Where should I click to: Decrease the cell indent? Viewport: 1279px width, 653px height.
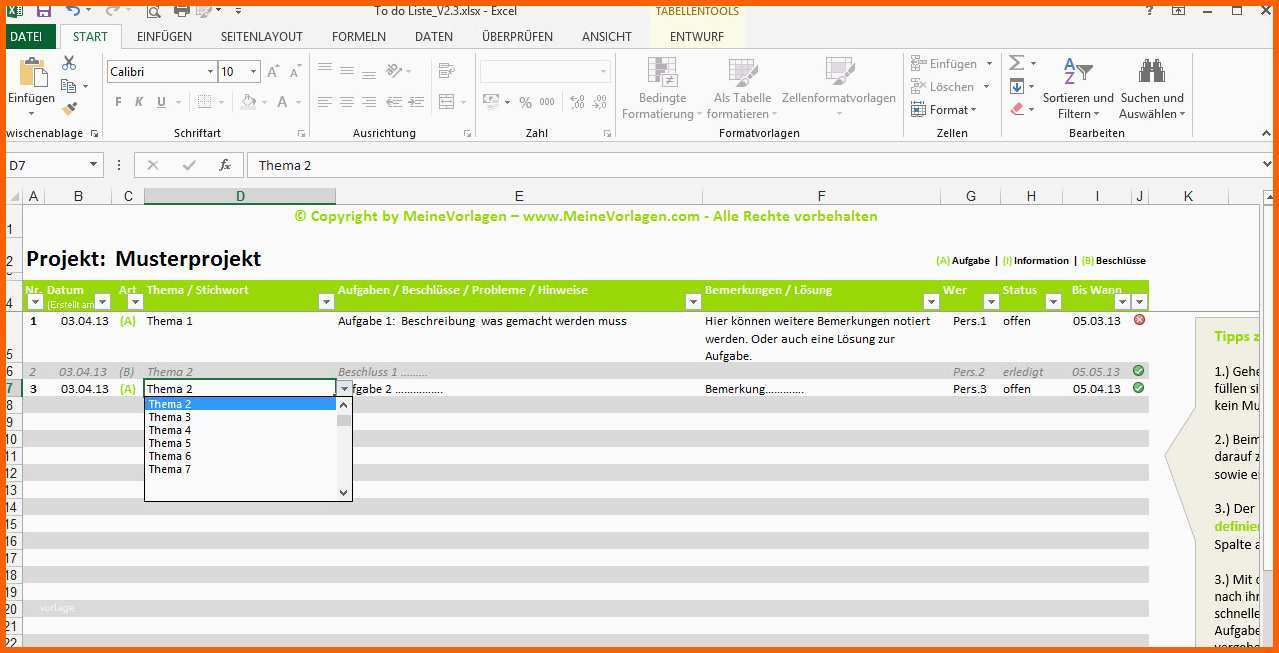[395, 102]
